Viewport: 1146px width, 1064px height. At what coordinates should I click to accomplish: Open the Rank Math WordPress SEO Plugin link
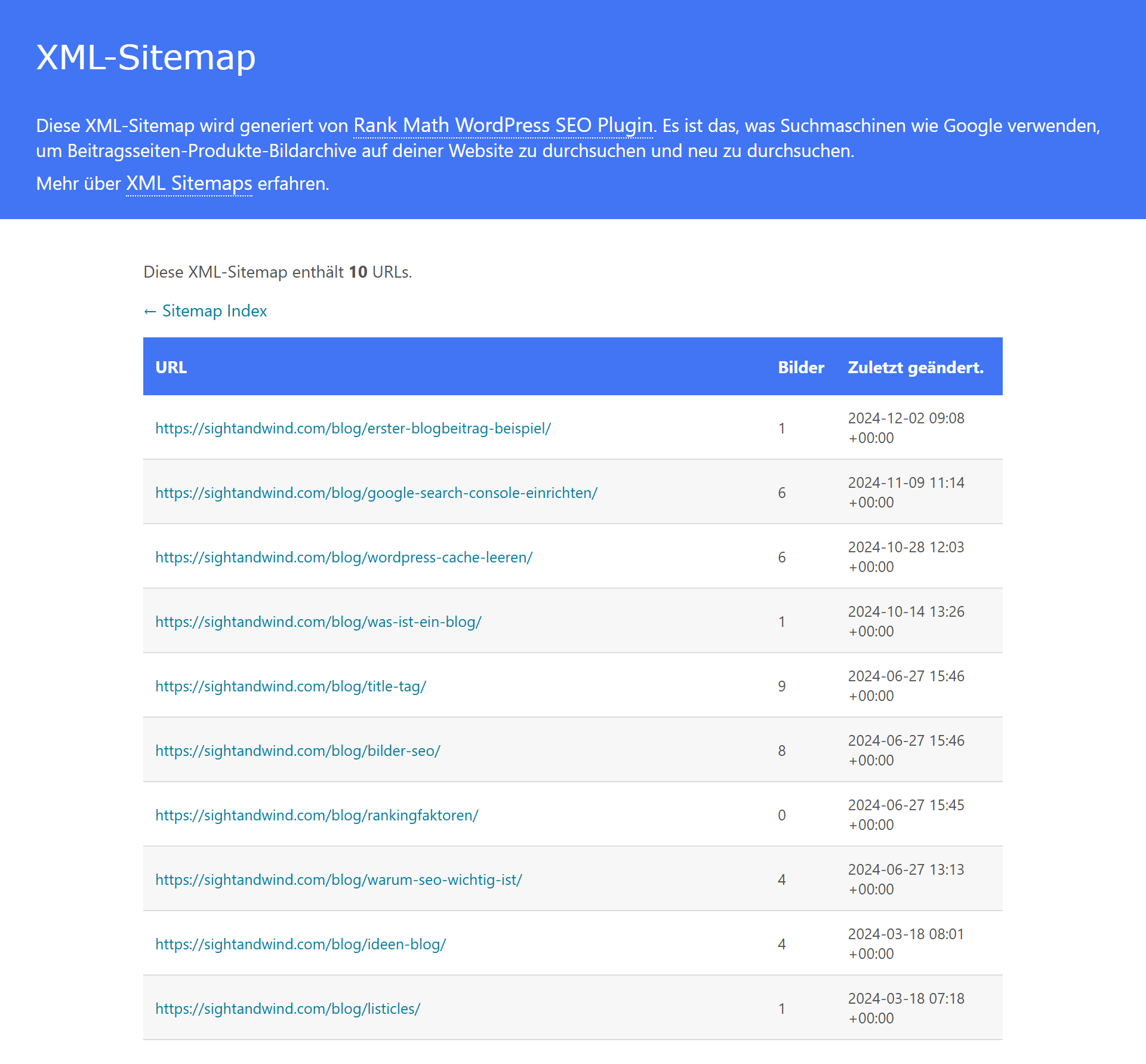tap(503, 125)
